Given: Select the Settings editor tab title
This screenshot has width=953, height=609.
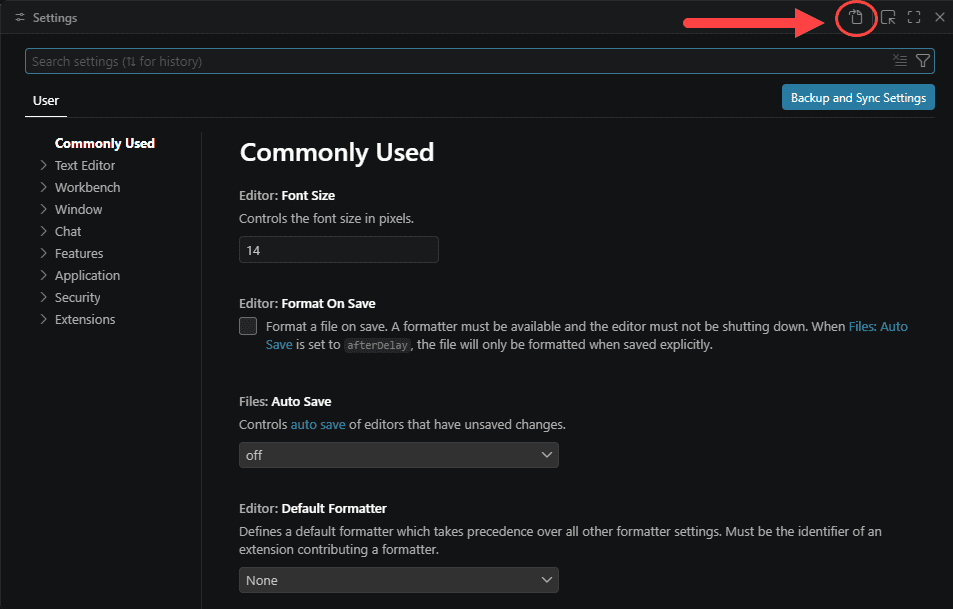Looking at the screenshot, I should [55, 18].
